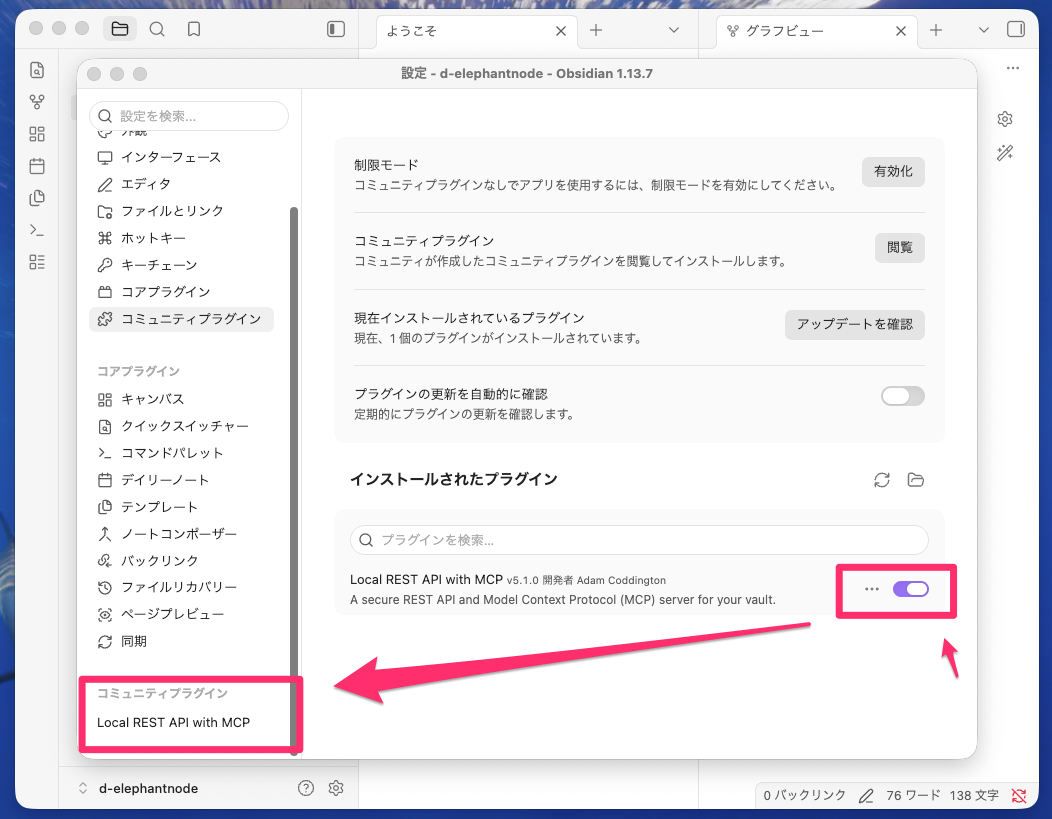
Task: Open コマンドパレット plugin settings
Action: [181, 453]
